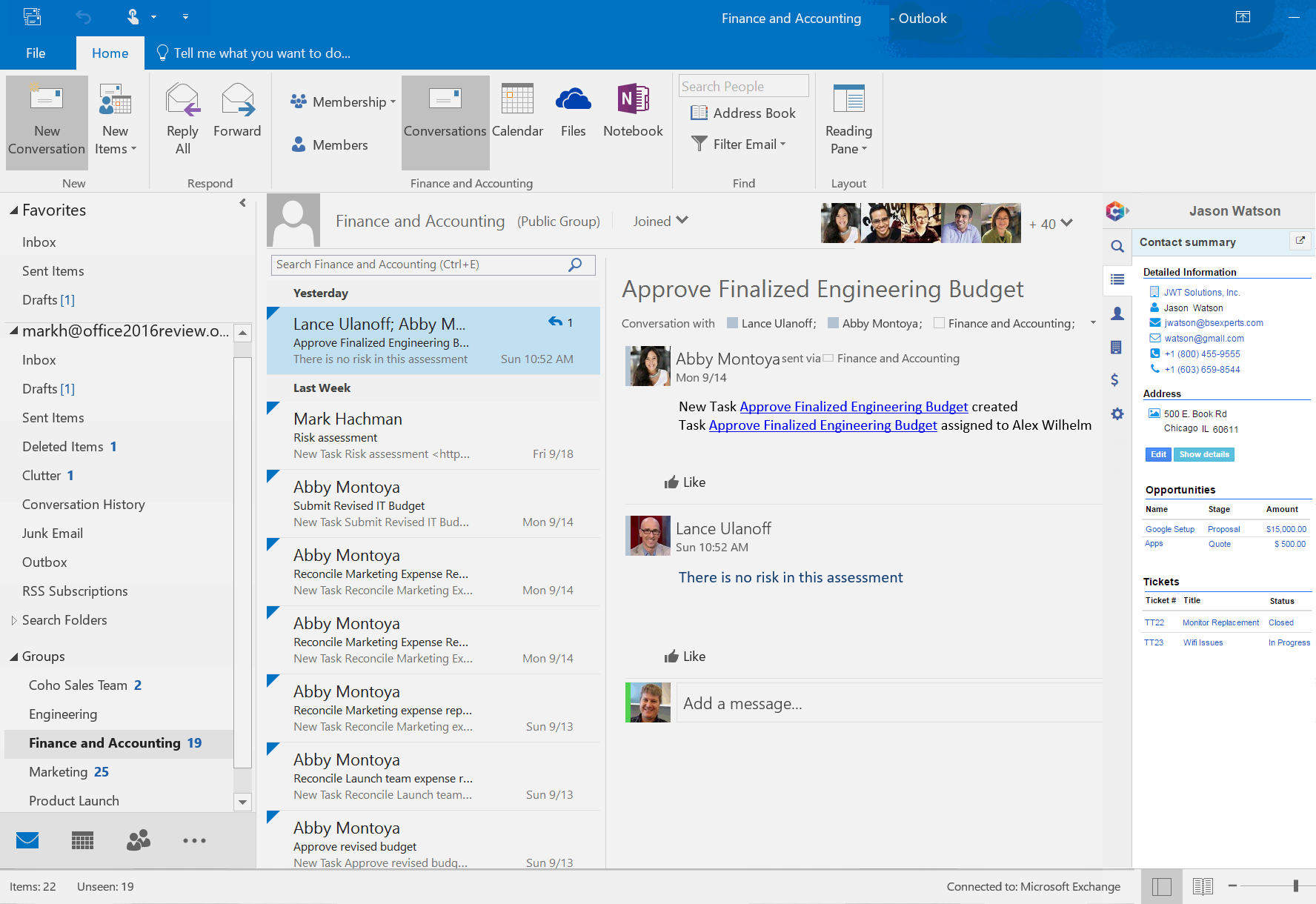Open the Google Setup opportunity

[x=1169, y=529]
